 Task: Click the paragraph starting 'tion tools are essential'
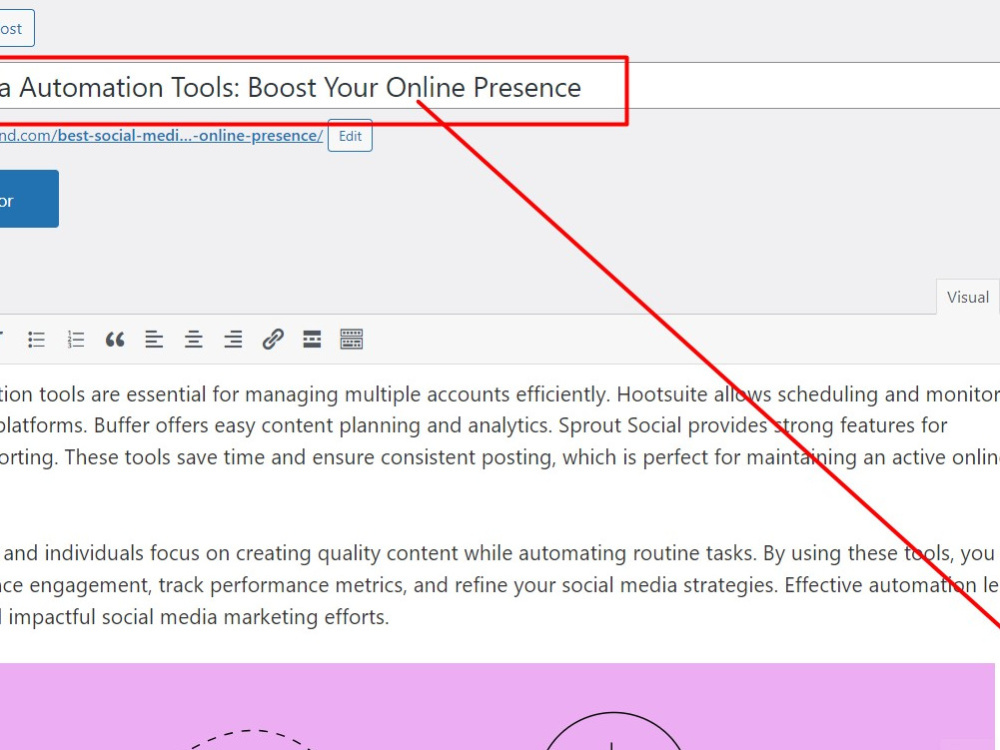click(x=500, y=425)
